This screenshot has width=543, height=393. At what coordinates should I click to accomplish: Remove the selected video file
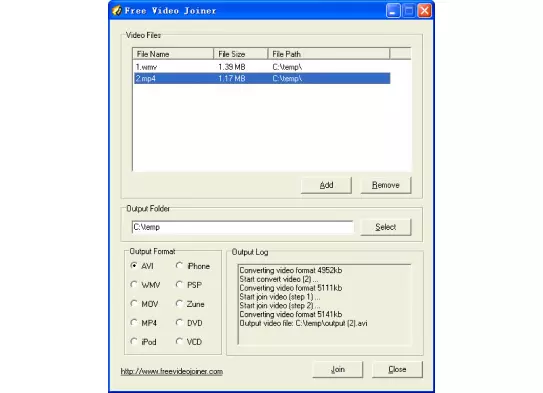click(x=386, y=185)
